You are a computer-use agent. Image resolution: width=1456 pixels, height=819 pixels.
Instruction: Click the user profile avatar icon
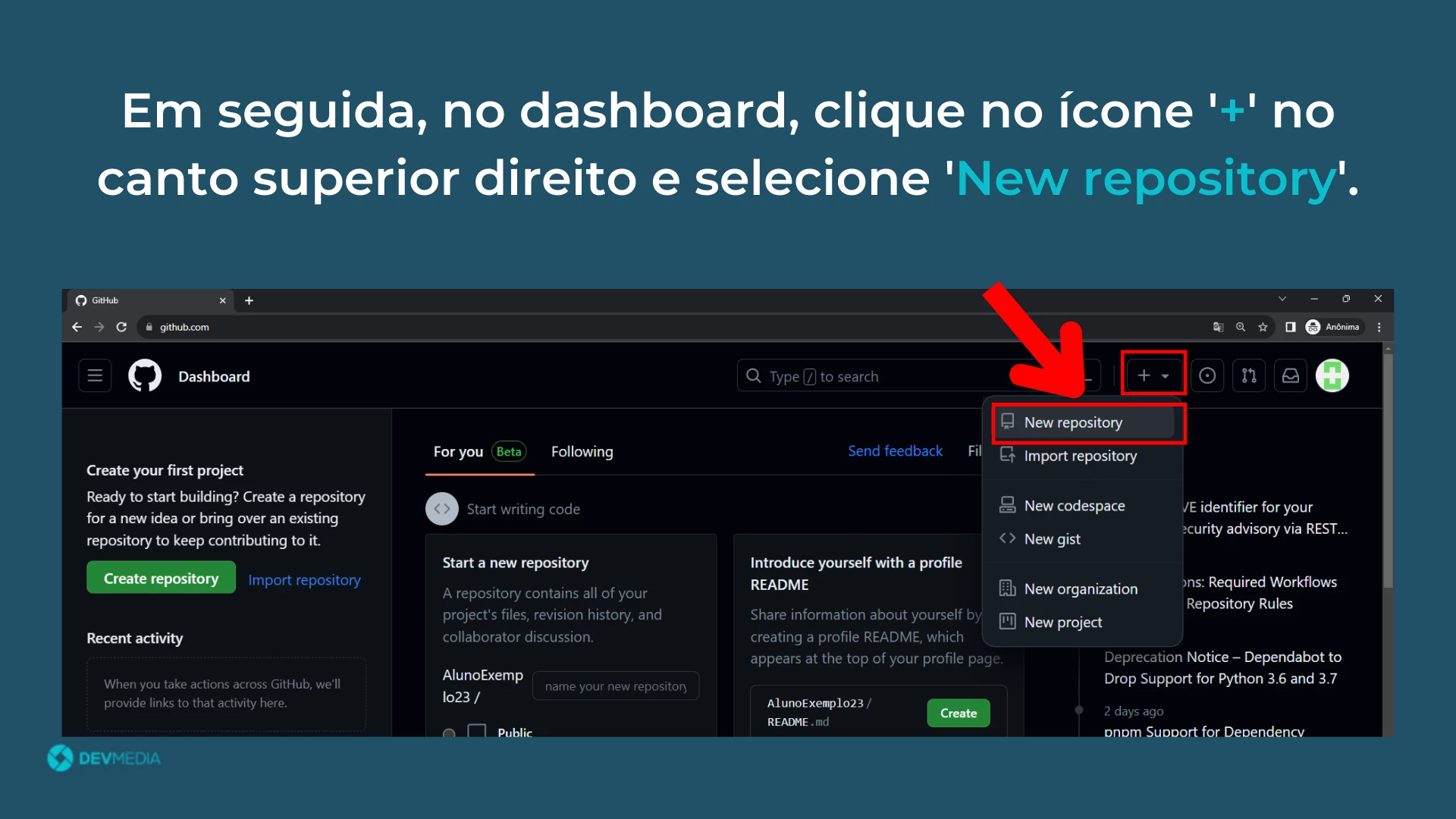click(x=1334, y=375)
